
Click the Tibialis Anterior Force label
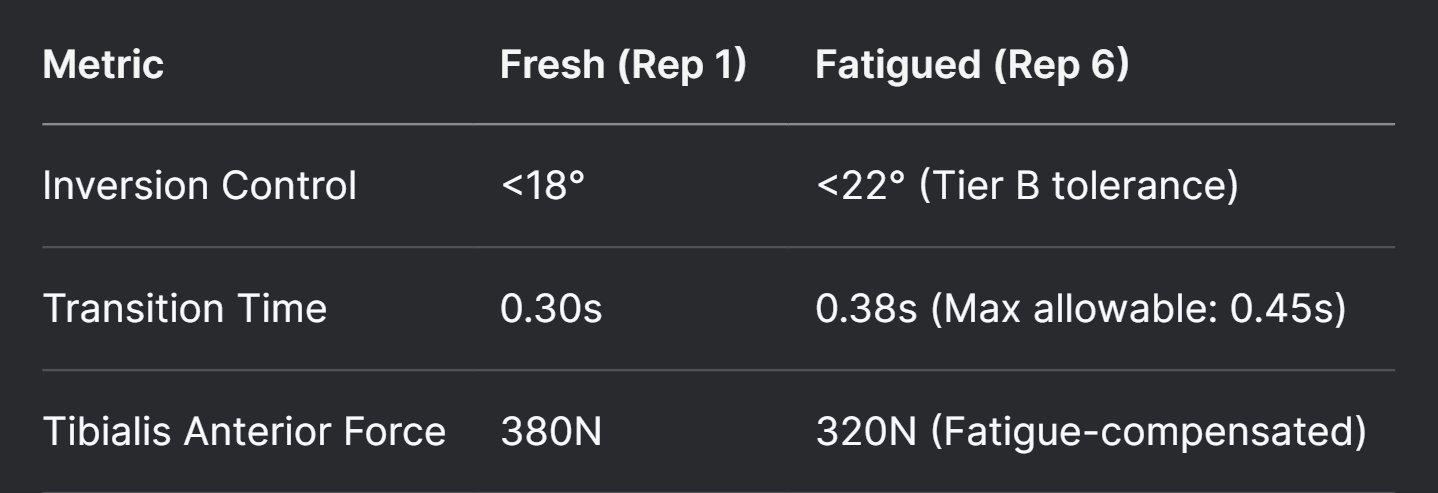point(244,432)
